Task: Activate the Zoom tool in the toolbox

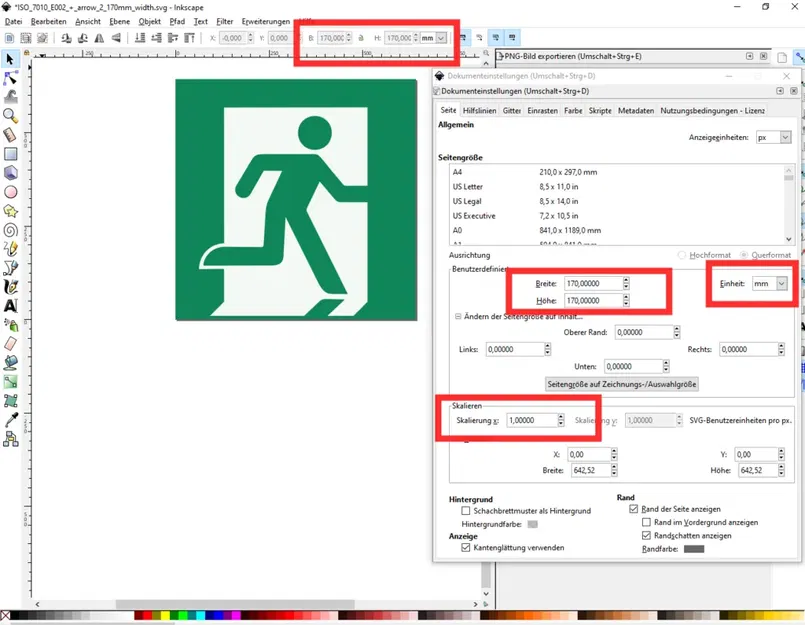Action: 12,114
